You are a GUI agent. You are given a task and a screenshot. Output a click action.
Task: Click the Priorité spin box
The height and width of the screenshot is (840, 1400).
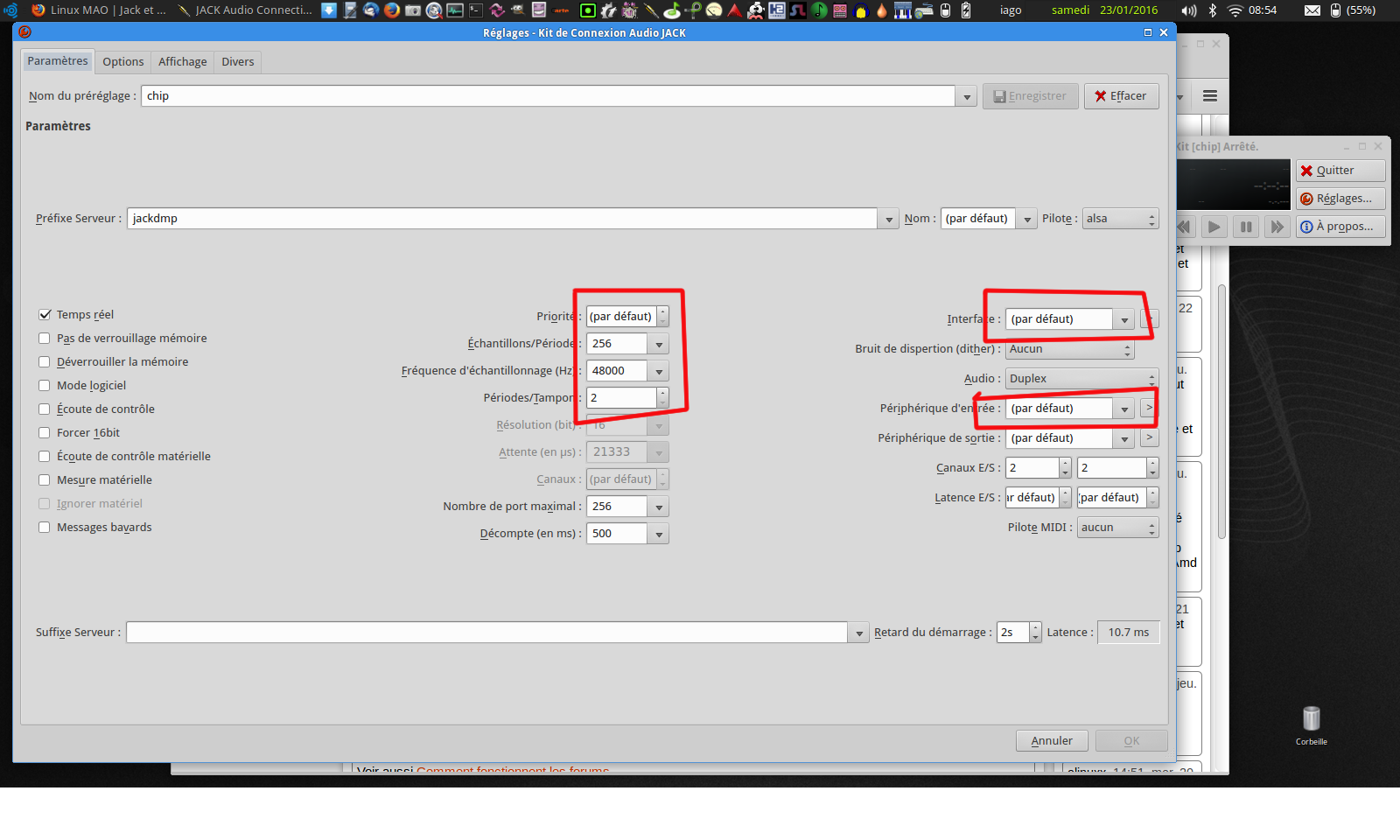click(x=627, y=317)
